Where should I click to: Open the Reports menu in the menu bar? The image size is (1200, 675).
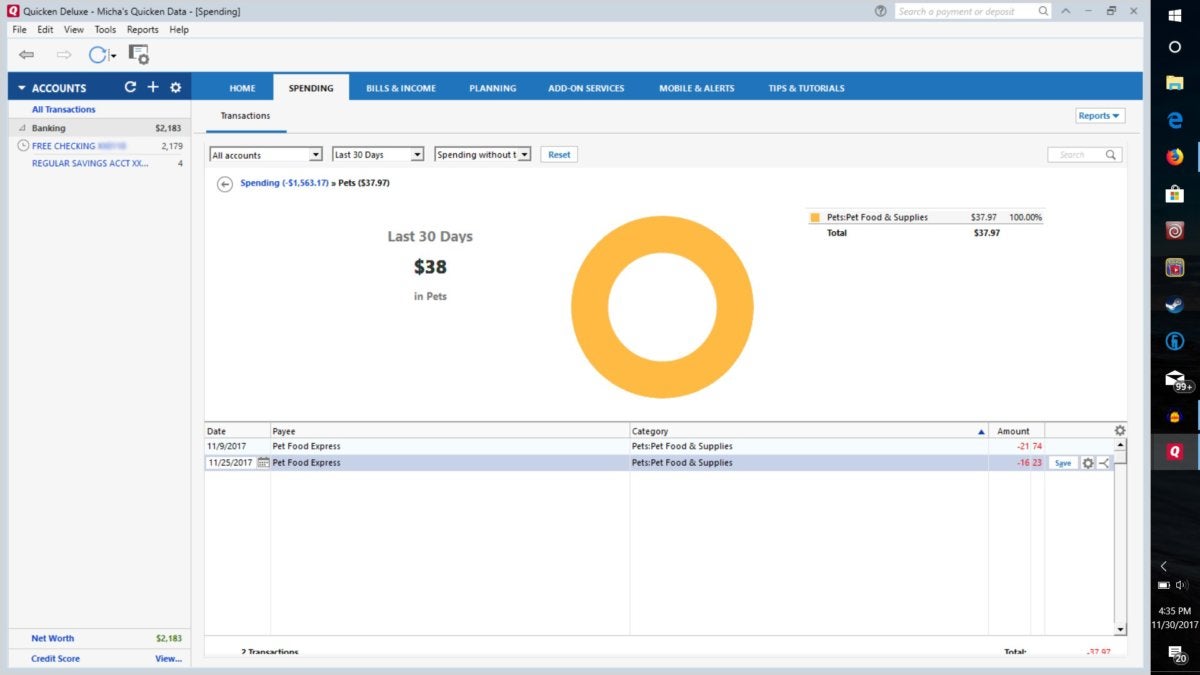143,30
